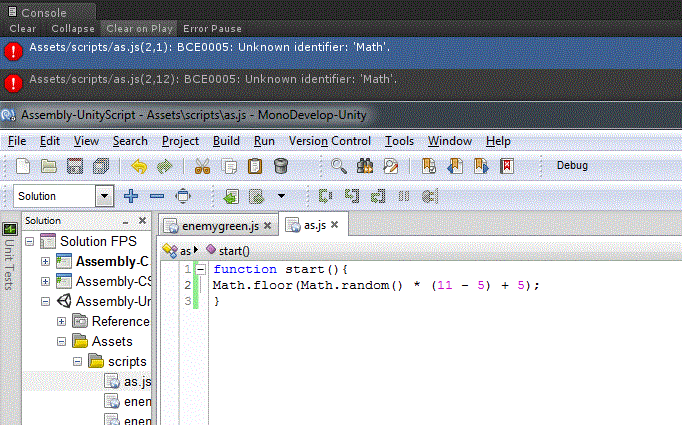
Task: Click the Find in Files binoculars icon
Action: (x=365, y=166)
